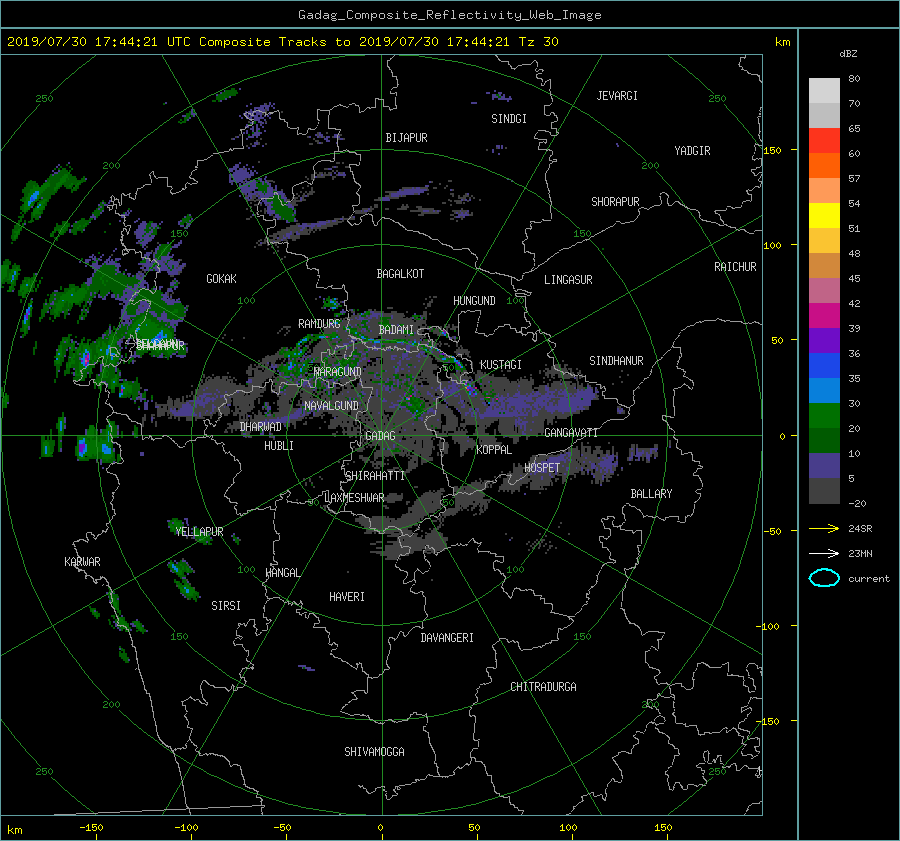
Task: Click the km unit label at bottom left
Action: point(14,830)
